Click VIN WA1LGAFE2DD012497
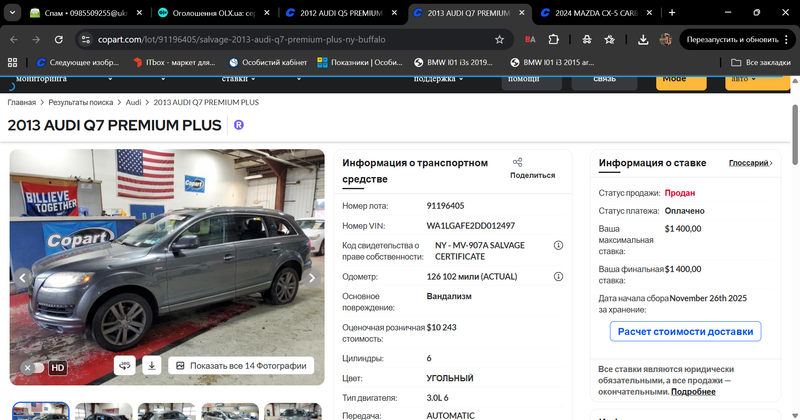The height and width of the screenshot is (420, 800). click(x=470, y=226)
